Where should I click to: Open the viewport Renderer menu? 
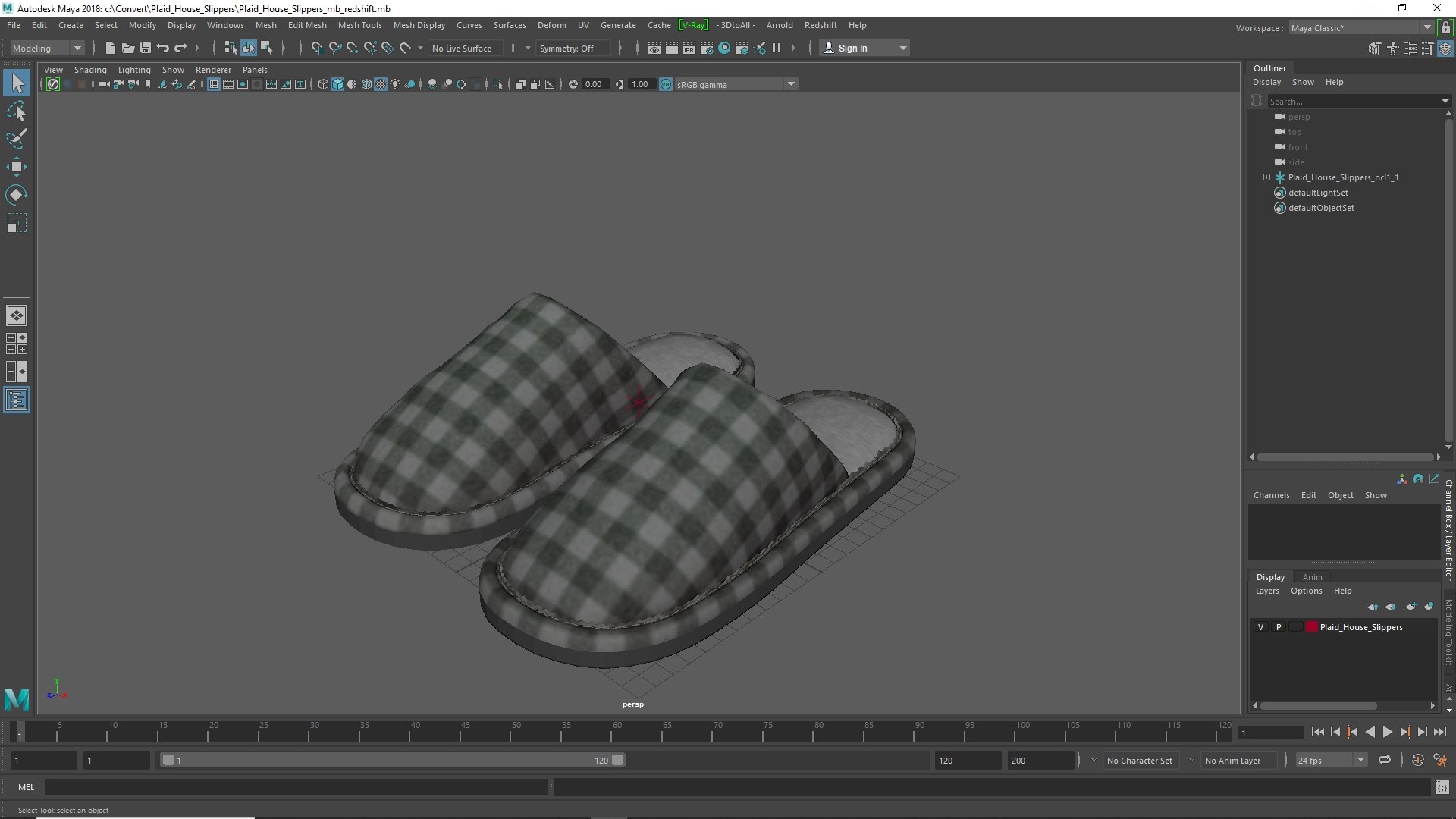coord(213,70)
